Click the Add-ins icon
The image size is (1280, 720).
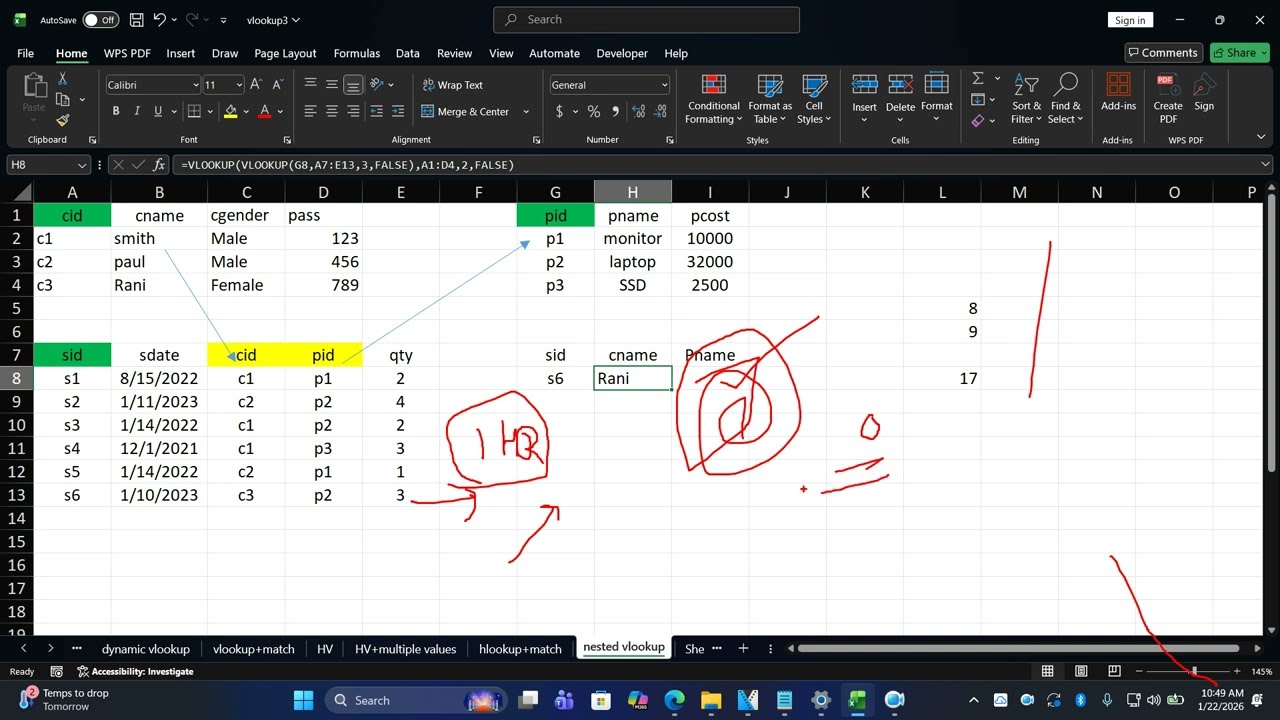point(1118,94)
